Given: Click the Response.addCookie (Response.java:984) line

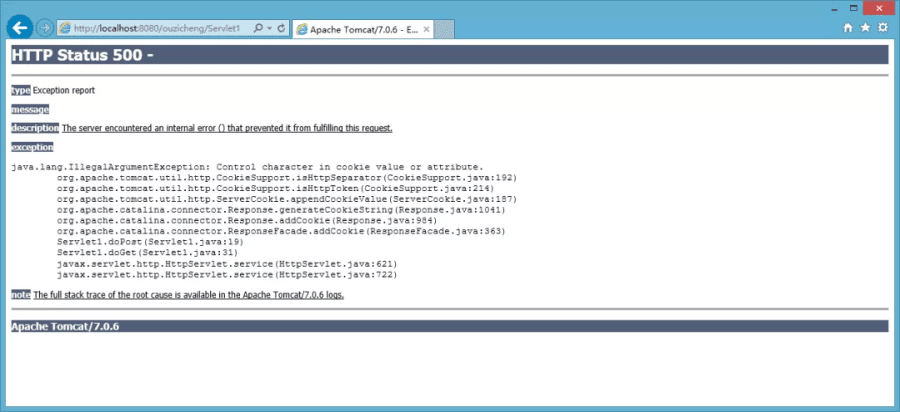Looking at the screenshot, I should pos(247,220).
